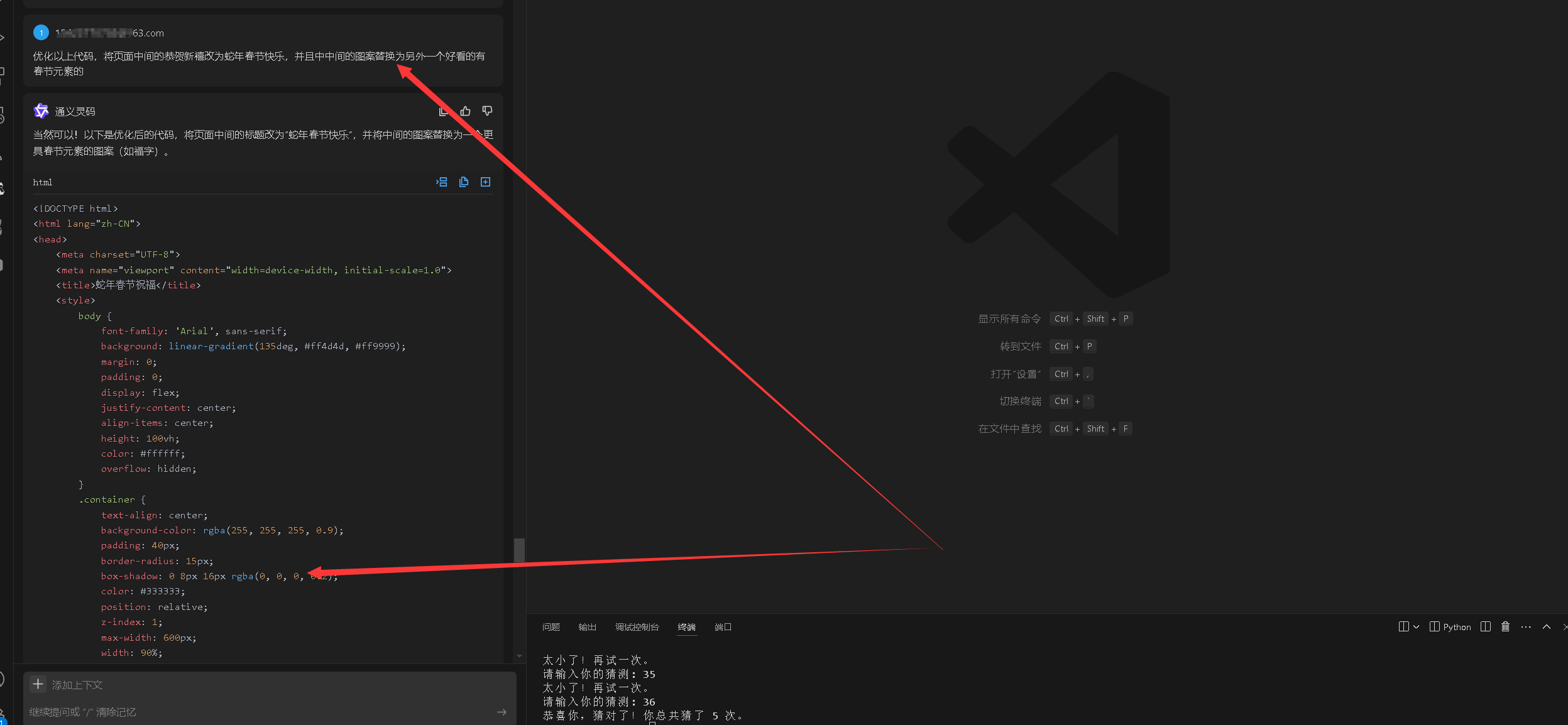Screen dimensions: 1568x725
Task: Click terminal line 请输入你的猜测: 36
Action: pos(599,702)
